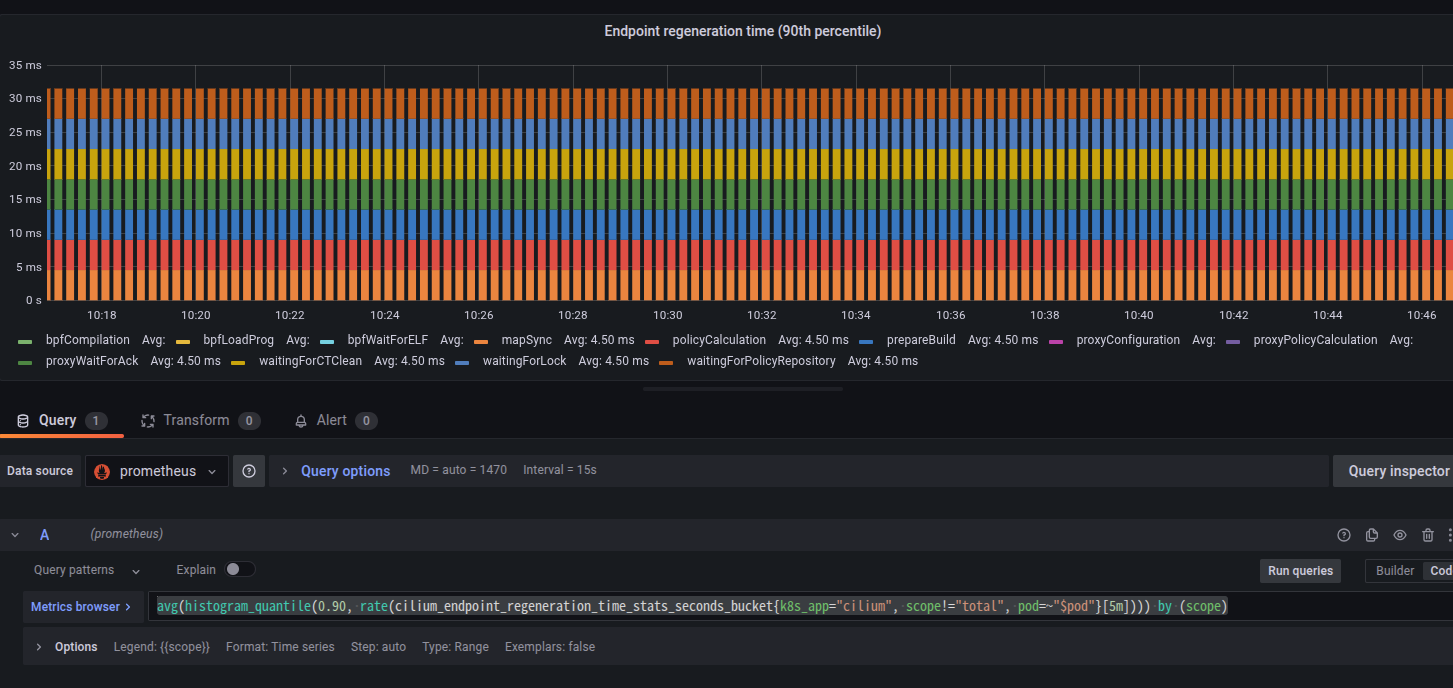This screenshot has width=1453, height=688.
Task: Click the panel title Endpoint regeneration time
Action: (x=743, y=31)
